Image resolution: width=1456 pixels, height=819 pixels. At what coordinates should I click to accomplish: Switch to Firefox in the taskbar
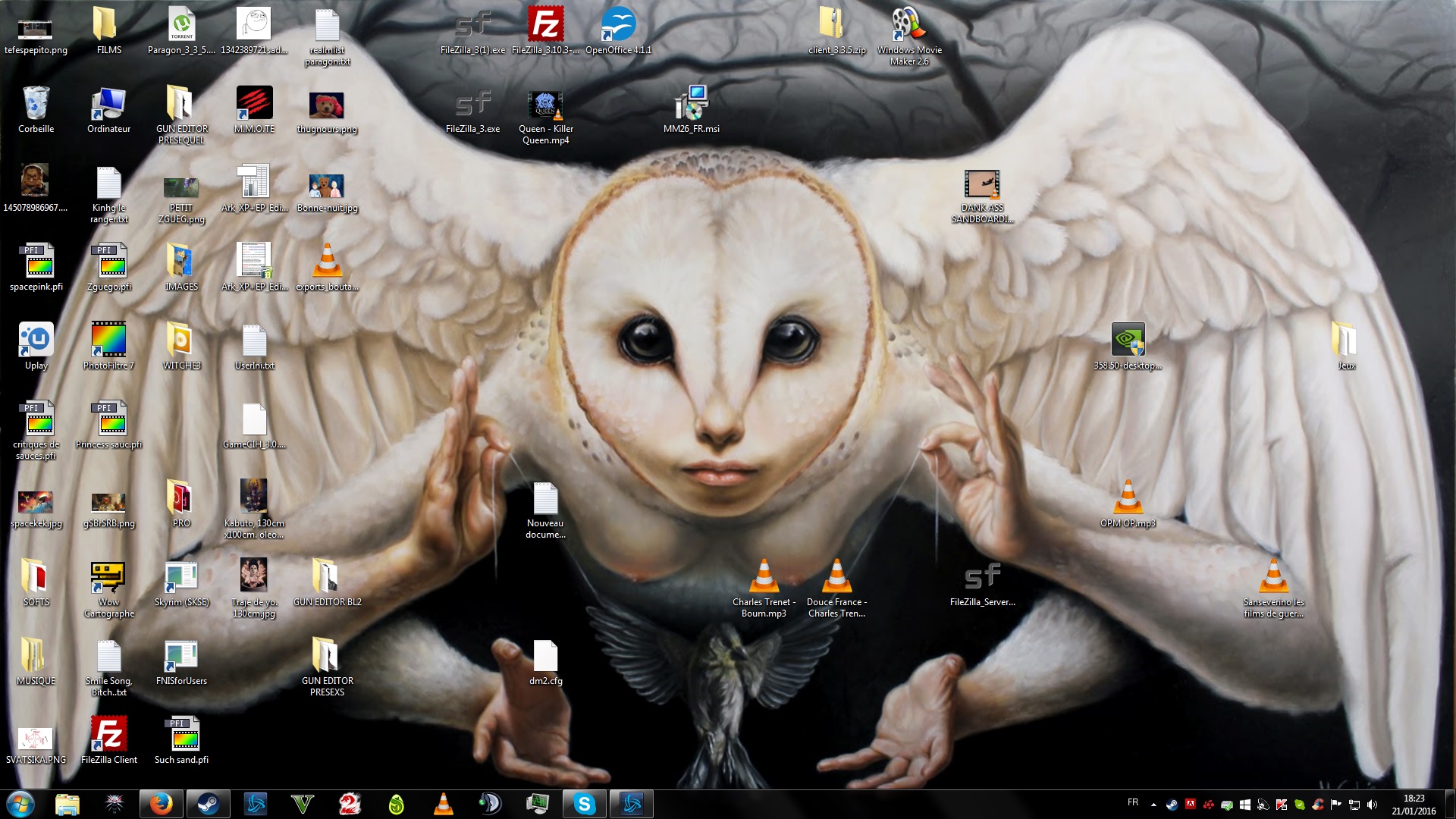coord(161,804)
